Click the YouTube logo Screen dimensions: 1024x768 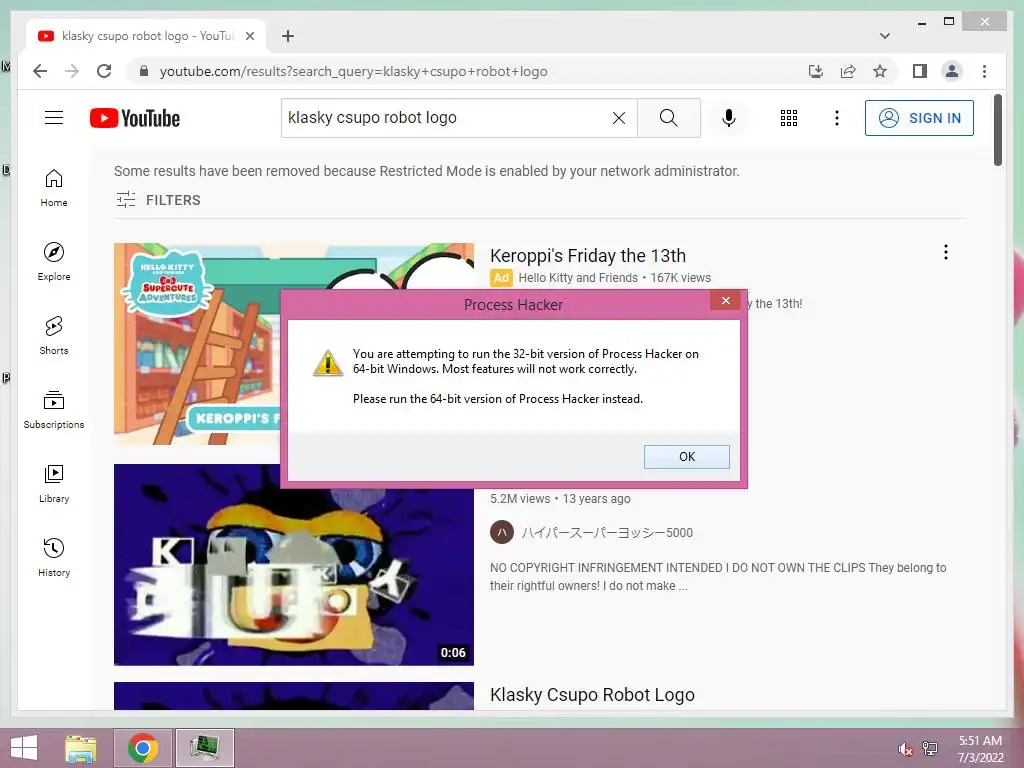pos(135,118)
